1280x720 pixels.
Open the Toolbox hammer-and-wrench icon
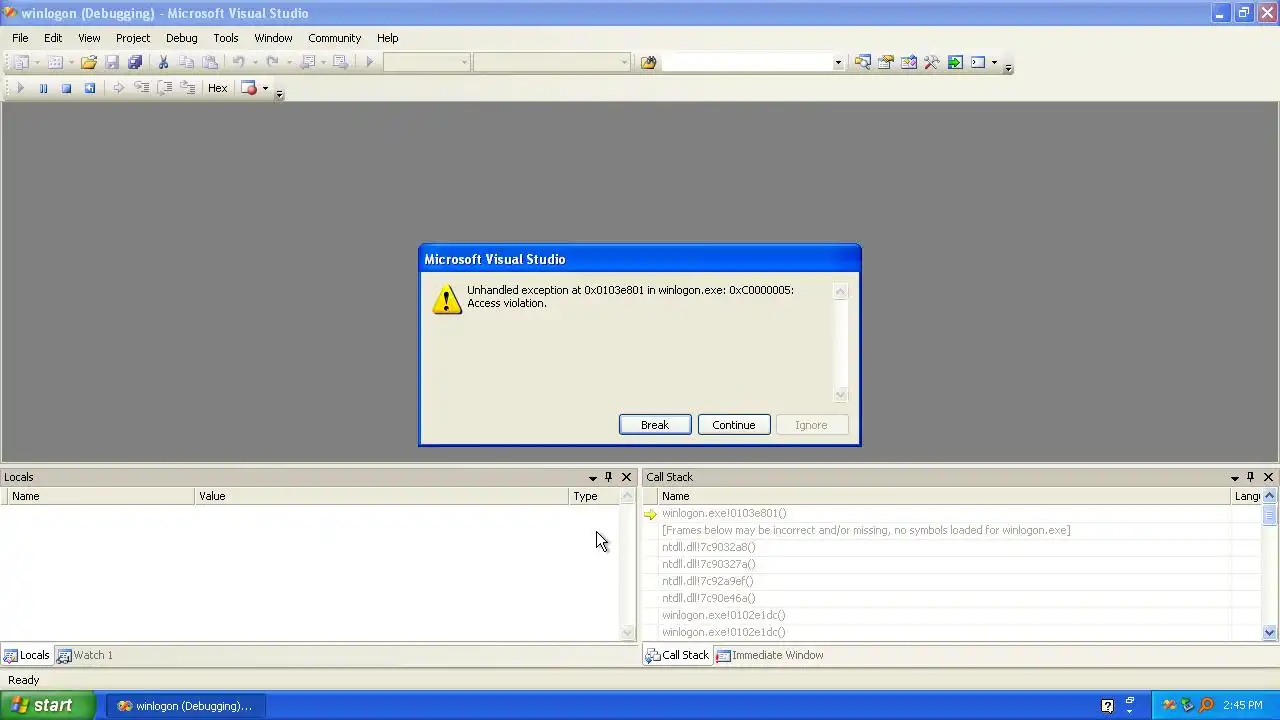(932, 62)
